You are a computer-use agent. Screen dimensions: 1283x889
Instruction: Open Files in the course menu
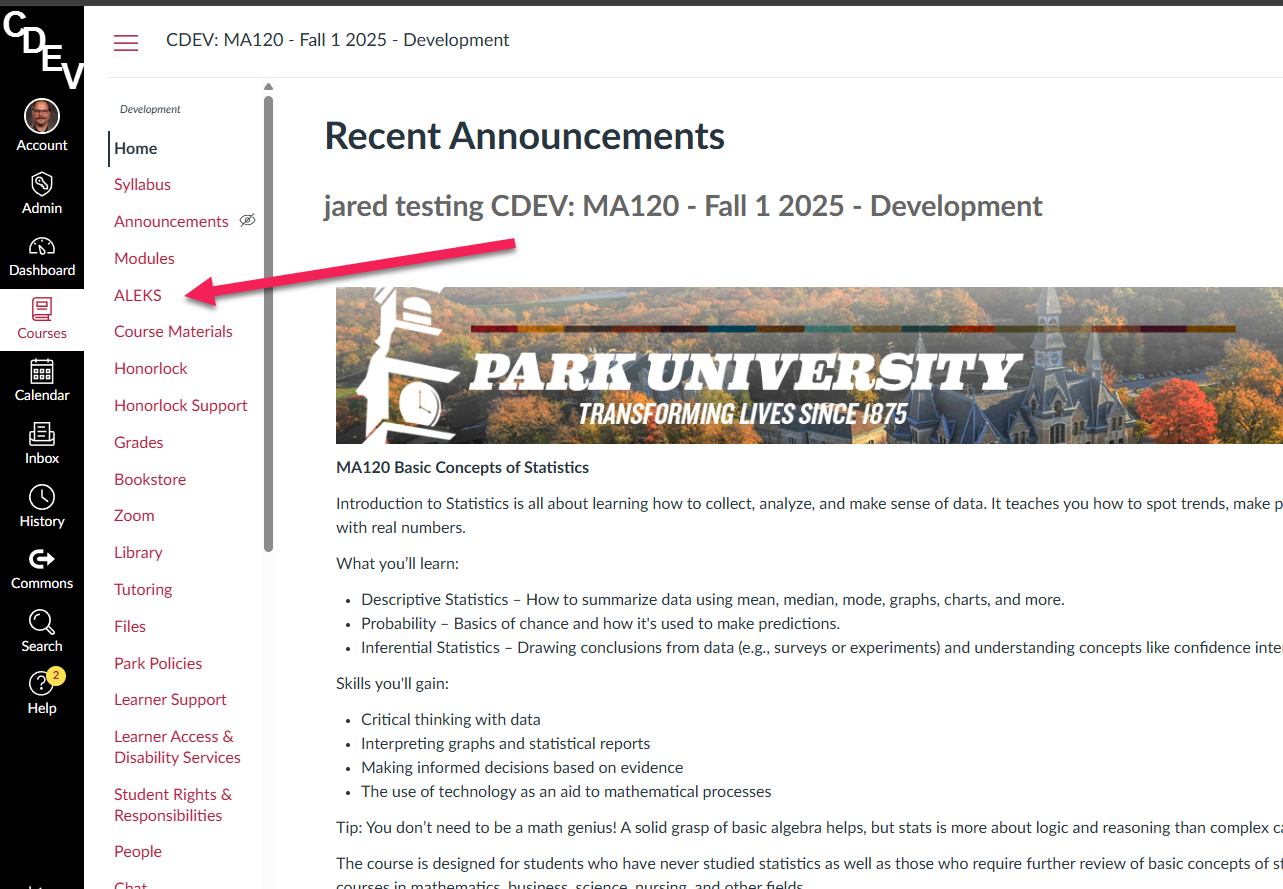click(x=130, y=626)
